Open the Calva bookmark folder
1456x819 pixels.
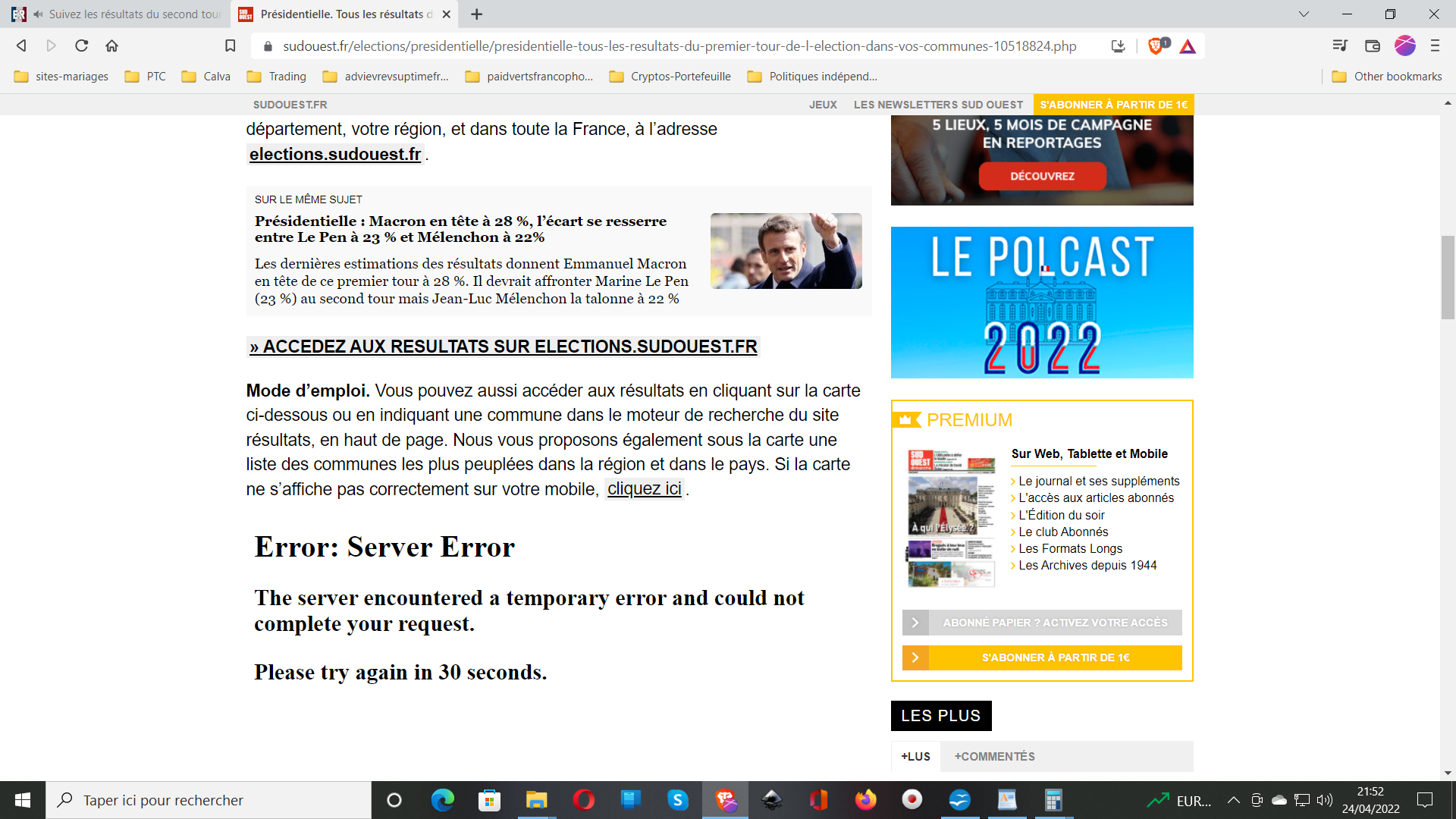click(x=206, y=77)
